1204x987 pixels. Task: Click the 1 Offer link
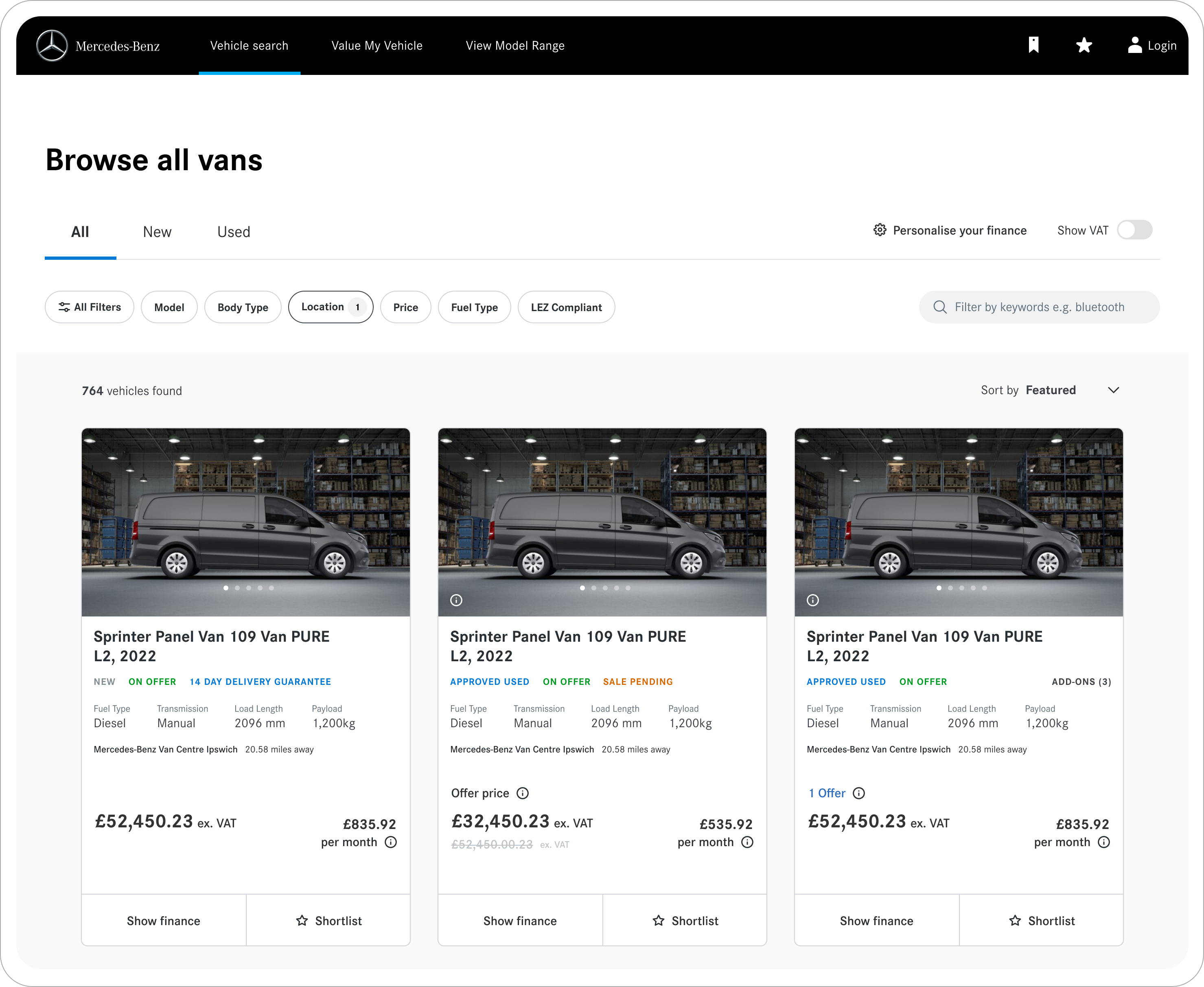(827, 793)
